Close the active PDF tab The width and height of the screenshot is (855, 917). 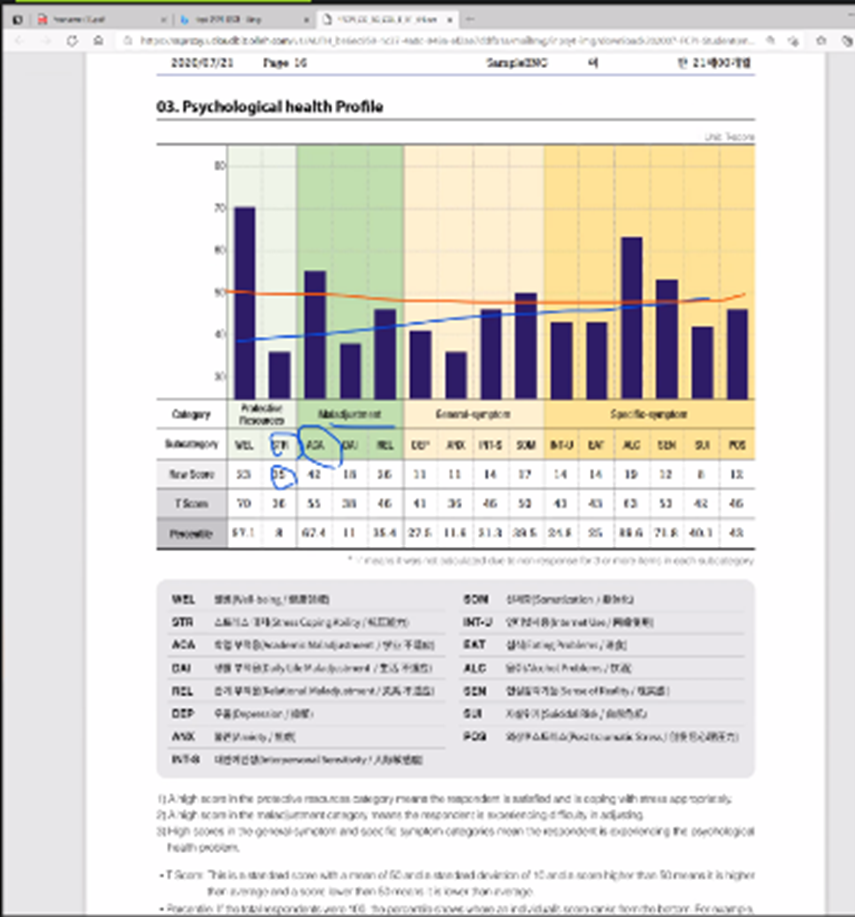pyautogui.click(x=449, y=20)
